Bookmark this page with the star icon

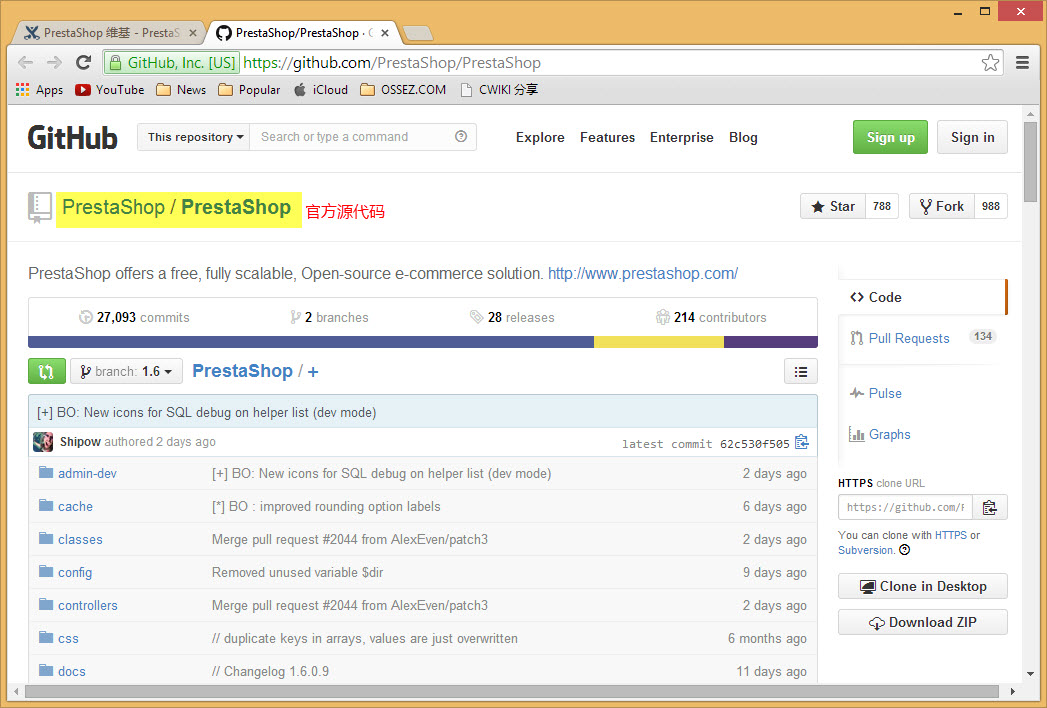990,63
